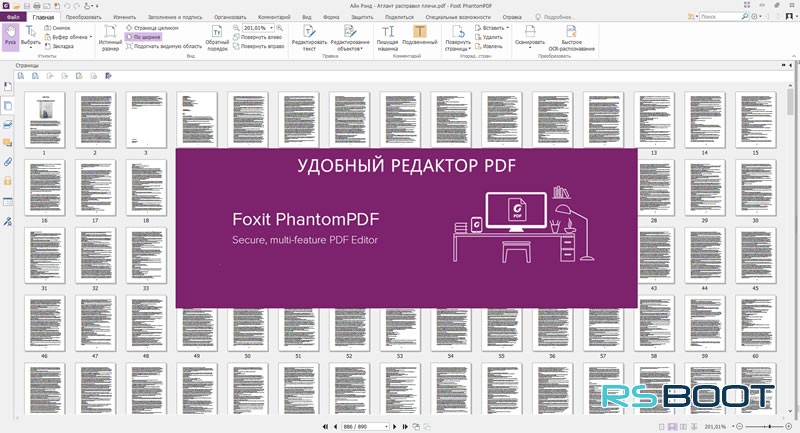The image size is (800, 433).
Task: Open the Справка tab
Action: (512, 17)
